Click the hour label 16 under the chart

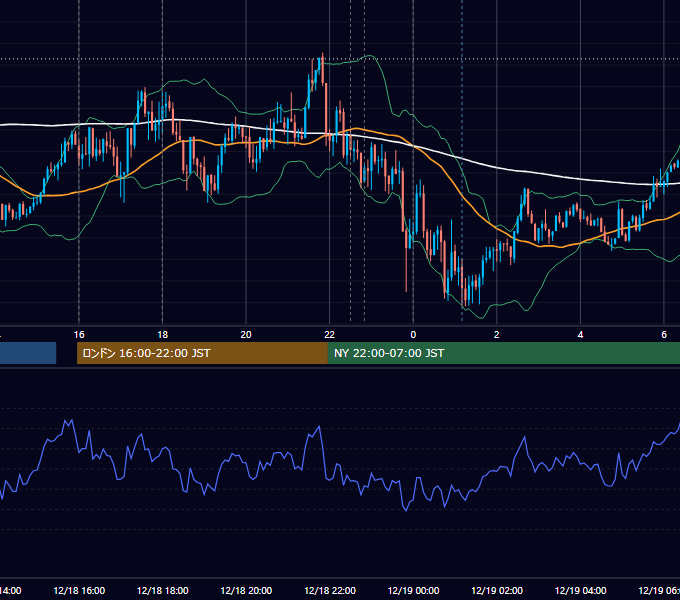point(79,335)
